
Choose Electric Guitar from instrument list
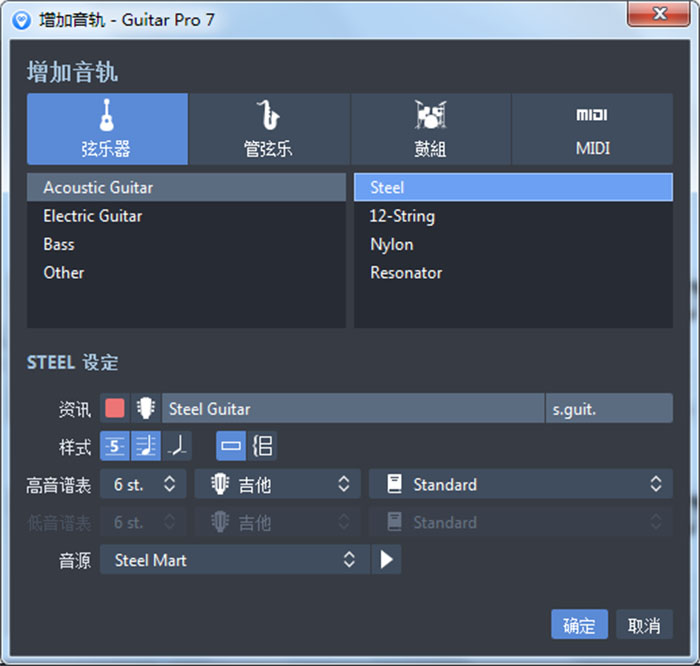tap(93, 216)
